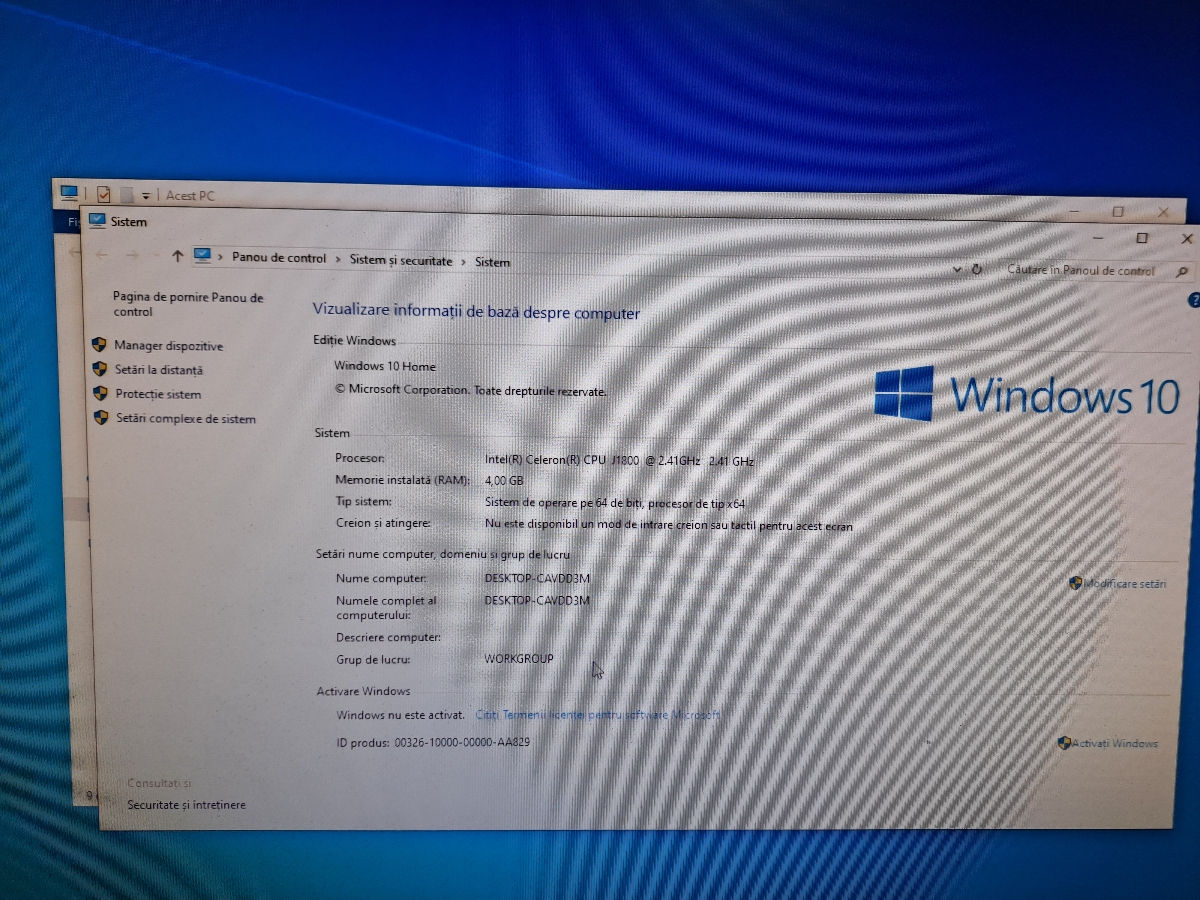
Task: Click the computer icon in the address bar
Action: point(202,256)
